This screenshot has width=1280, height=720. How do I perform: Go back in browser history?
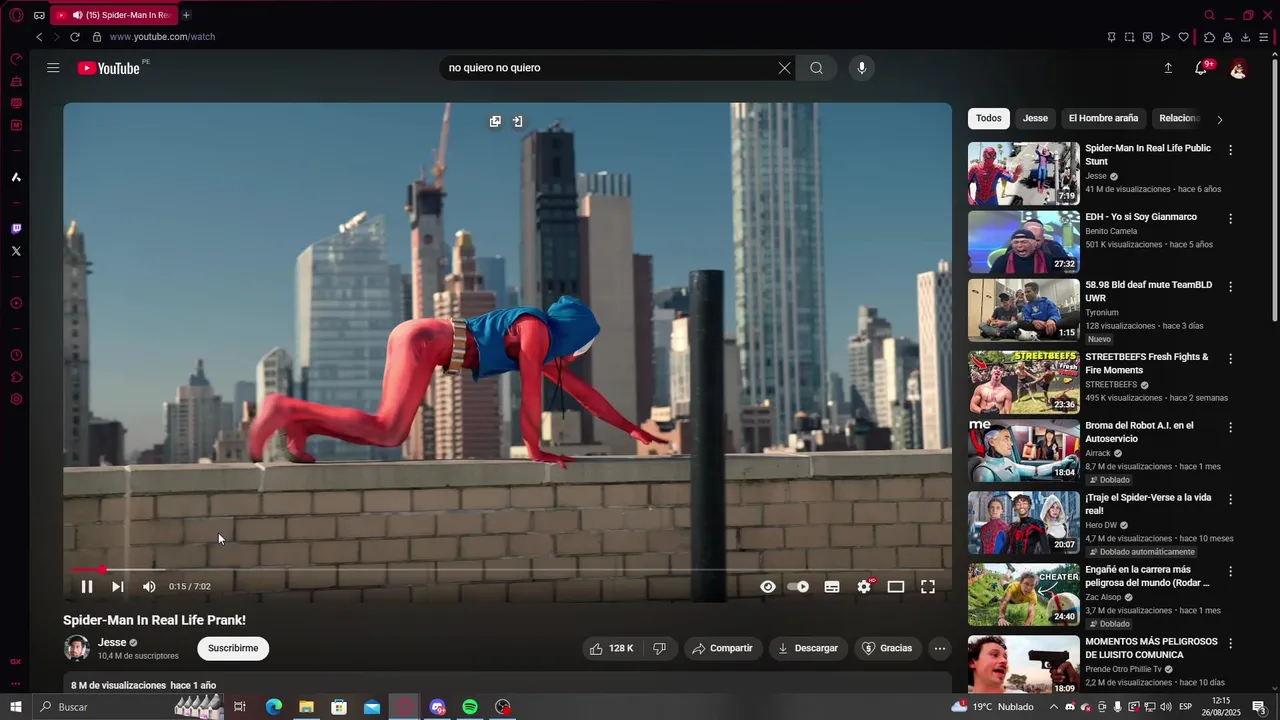coord(39,37)
